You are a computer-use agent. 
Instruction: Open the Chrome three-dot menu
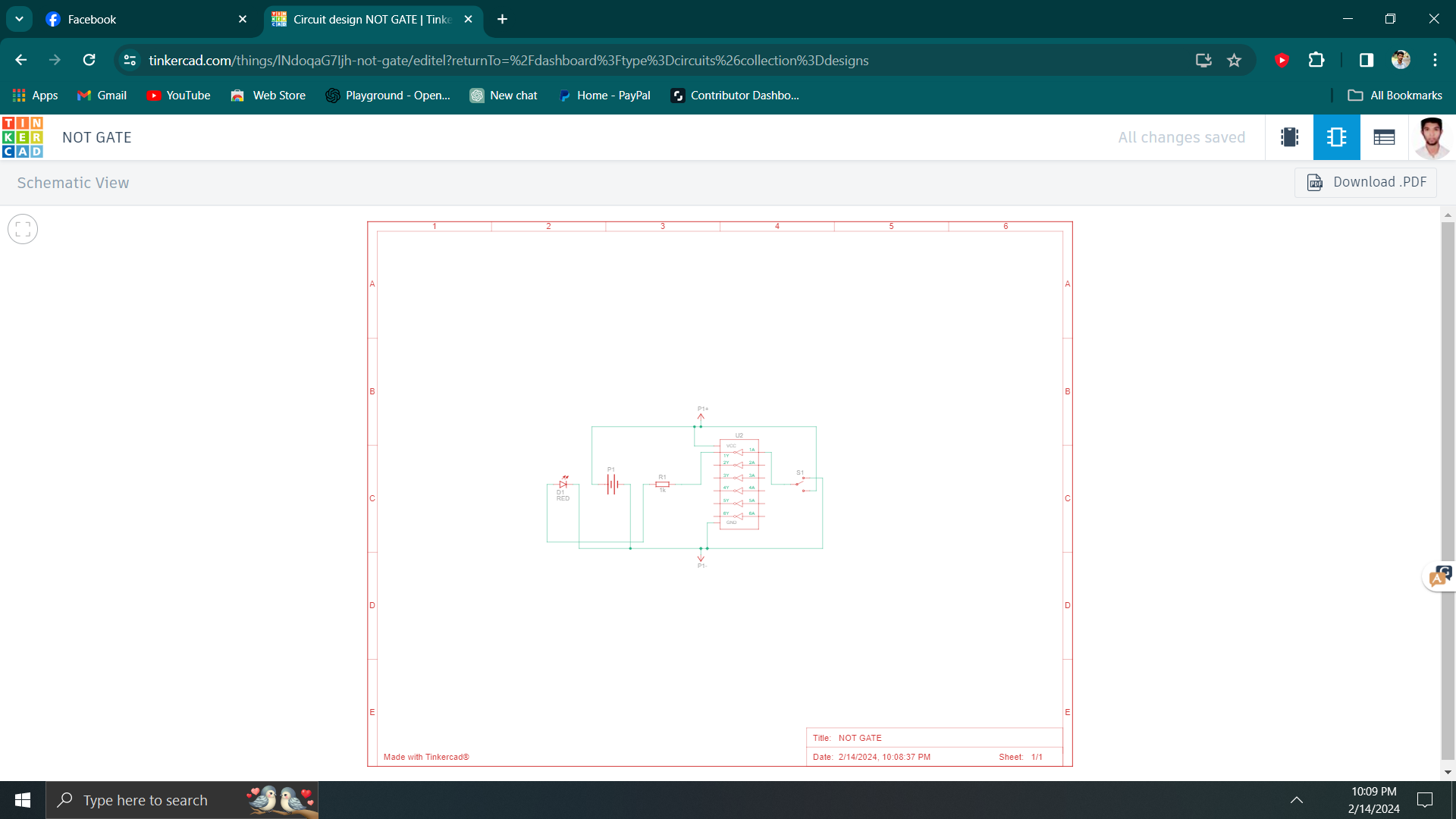pos(1435,61)
